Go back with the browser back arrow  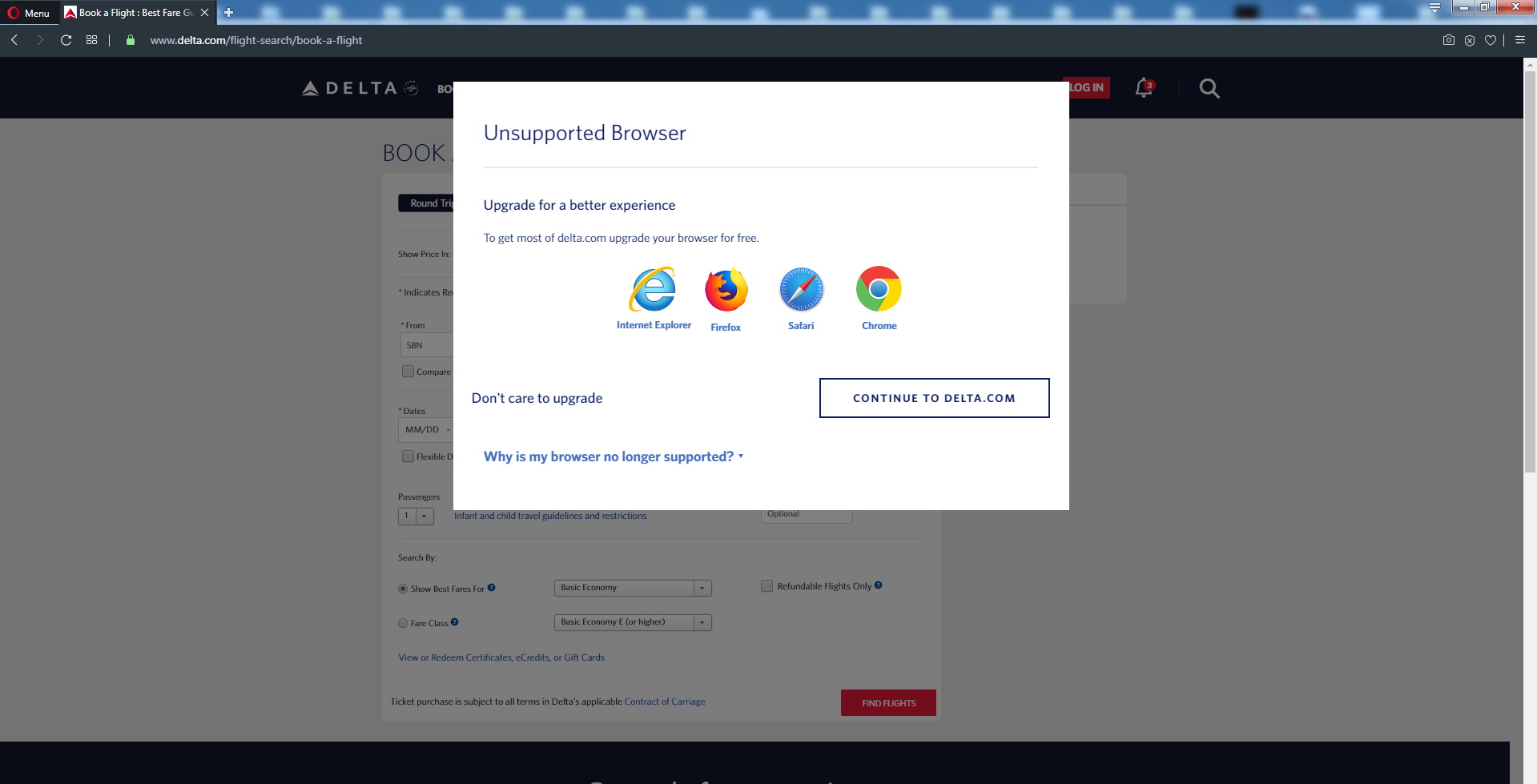(14, 40)
